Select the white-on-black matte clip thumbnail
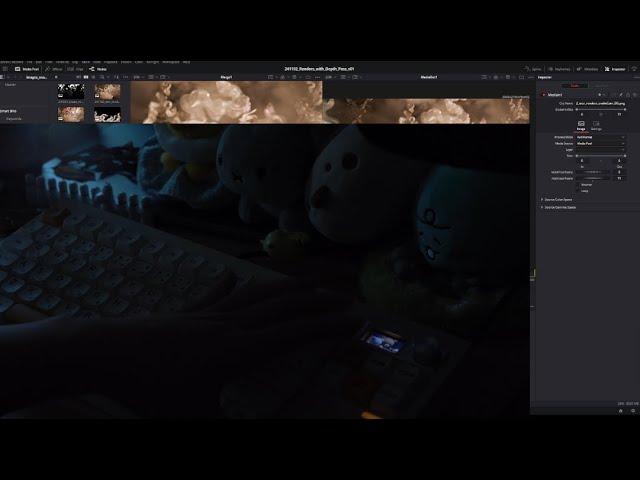Viewport: 640px width, 480px height. tap(107, 114)
